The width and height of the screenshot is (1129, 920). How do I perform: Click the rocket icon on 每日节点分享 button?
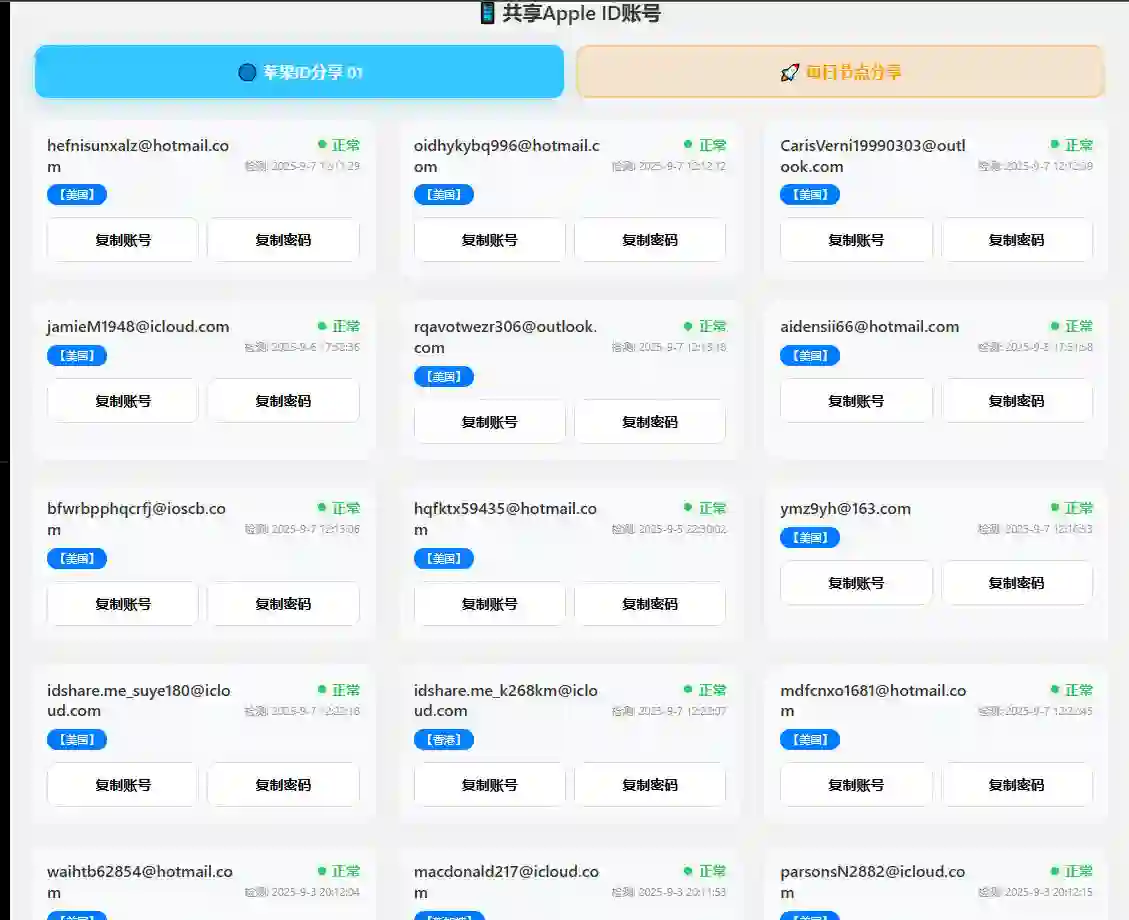click(x=790, y=71)
